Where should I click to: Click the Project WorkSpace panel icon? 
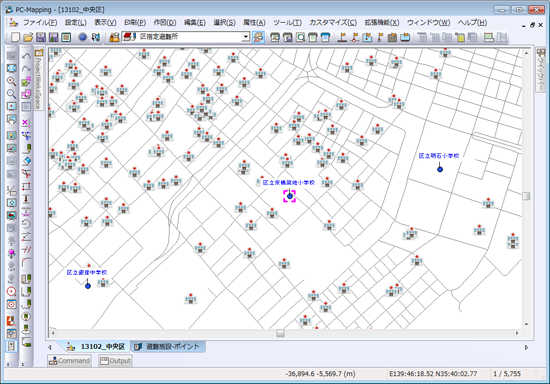pyautogui.click(x=39, y=53)
